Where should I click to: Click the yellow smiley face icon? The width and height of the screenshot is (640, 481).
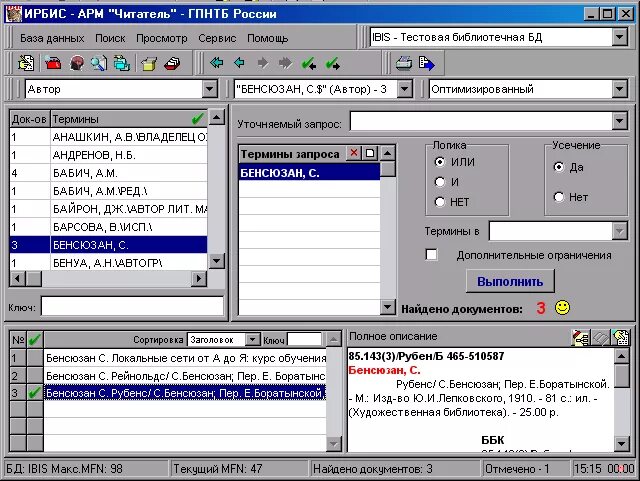pyautogui.click(x=562, y=307)
